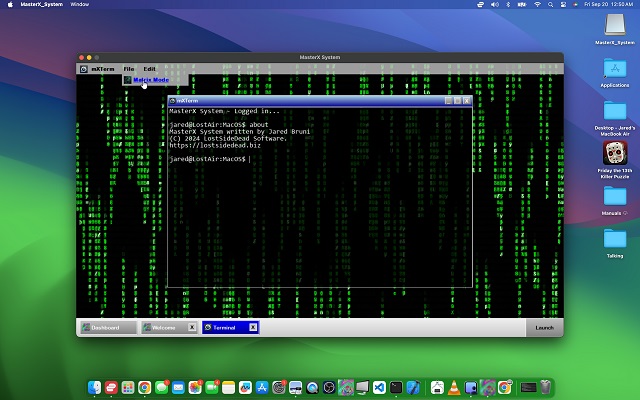640x400 pixels.
Task: Click '(C) 2024 LostSideDead Software.' line
Action: [228, 138]
